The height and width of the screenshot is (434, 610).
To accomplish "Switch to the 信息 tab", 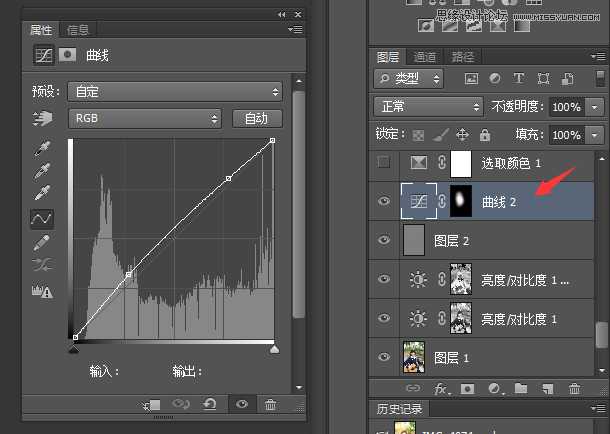I will click(77, 30).
